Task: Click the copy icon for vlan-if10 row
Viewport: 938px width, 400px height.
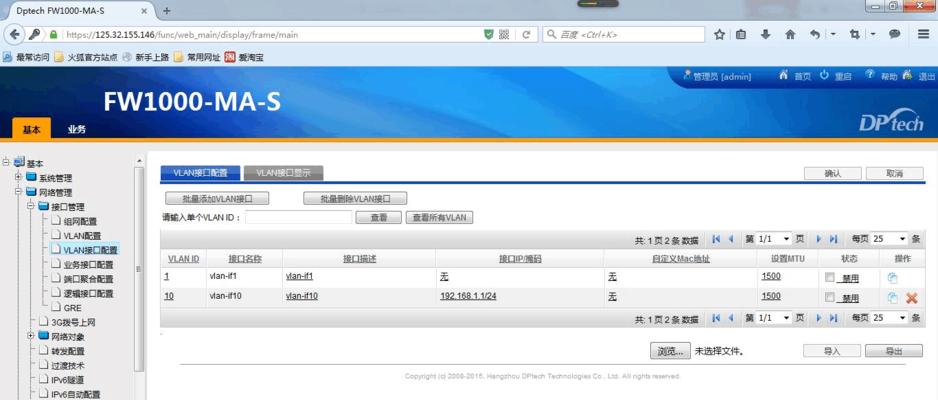Action: [x=893, y=298]
